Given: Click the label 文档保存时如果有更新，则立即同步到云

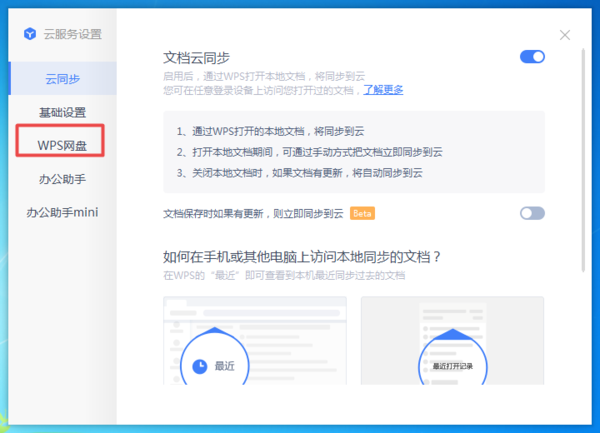Looking at the screenshot, I should click(x=253, y=213).
